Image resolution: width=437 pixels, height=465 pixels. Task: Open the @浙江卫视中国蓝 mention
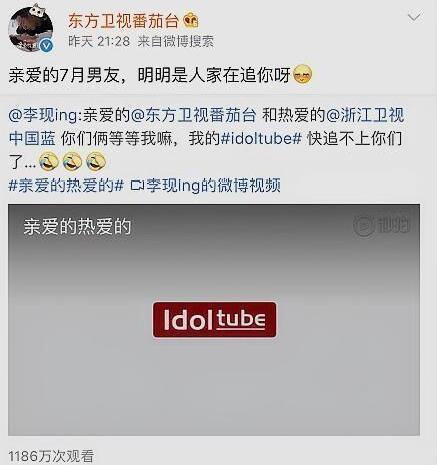(x=206, y=127)
